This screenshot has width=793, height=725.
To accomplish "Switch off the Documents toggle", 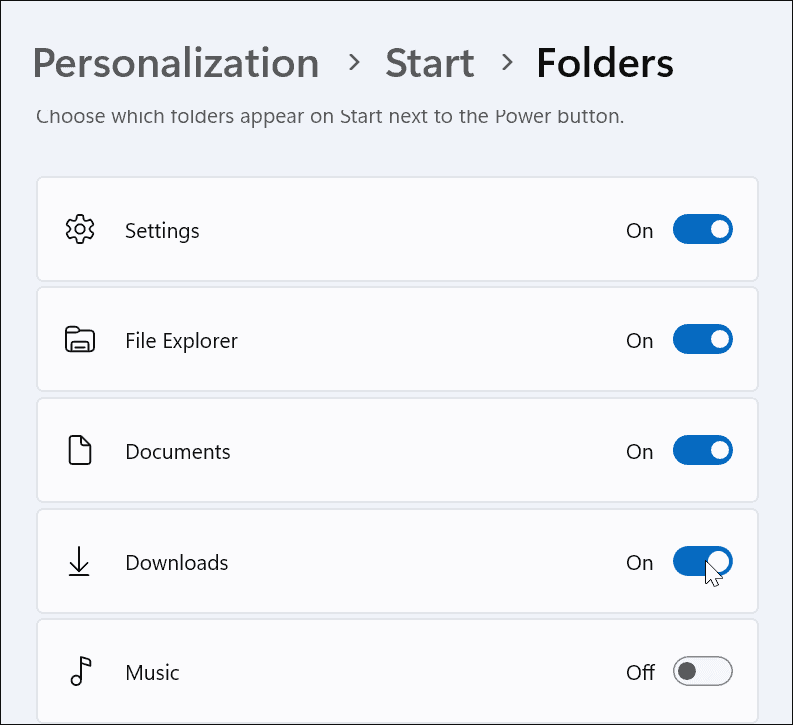I will click(x=702, y=452).
